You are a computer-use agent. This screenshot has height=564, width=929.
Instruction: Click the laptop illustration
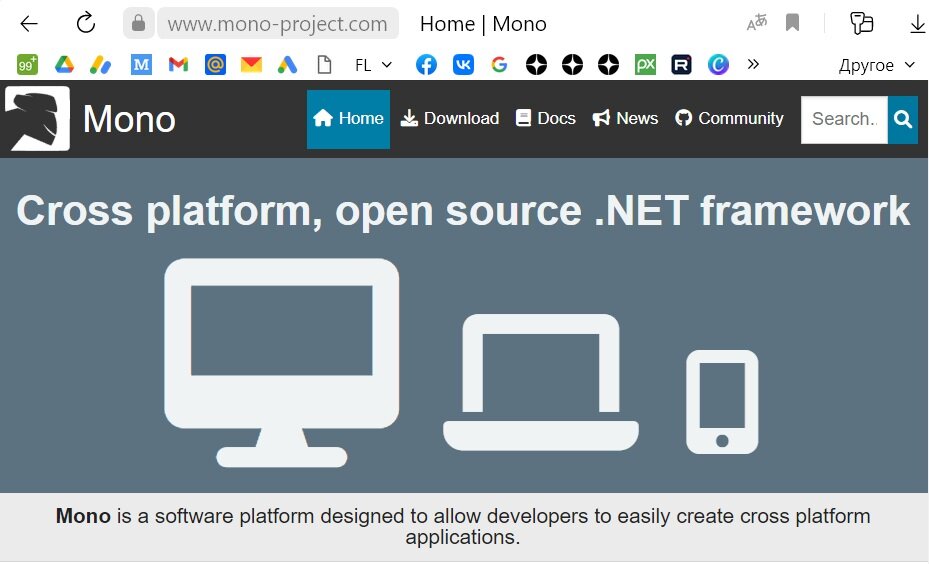coord(541,382)
